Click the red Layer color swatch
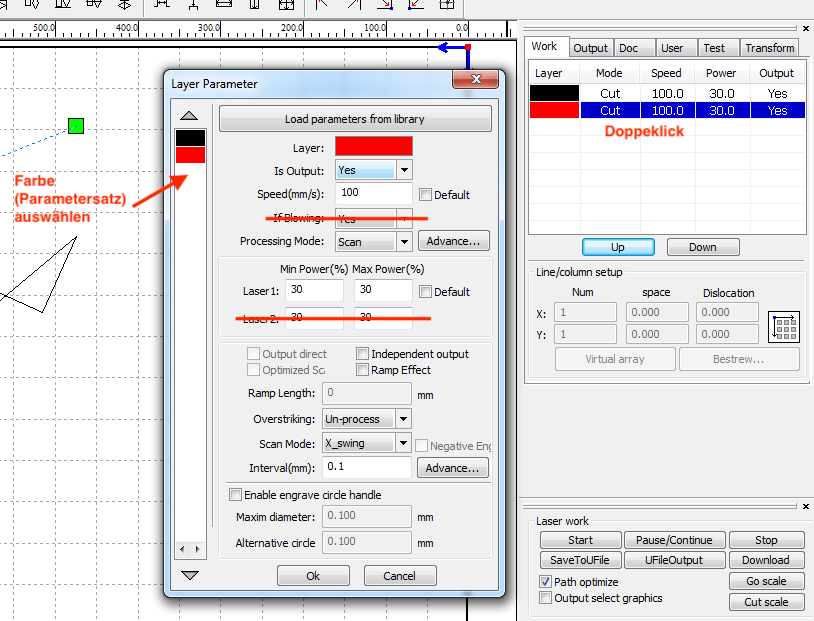The image size is (814, 621). 373,147
